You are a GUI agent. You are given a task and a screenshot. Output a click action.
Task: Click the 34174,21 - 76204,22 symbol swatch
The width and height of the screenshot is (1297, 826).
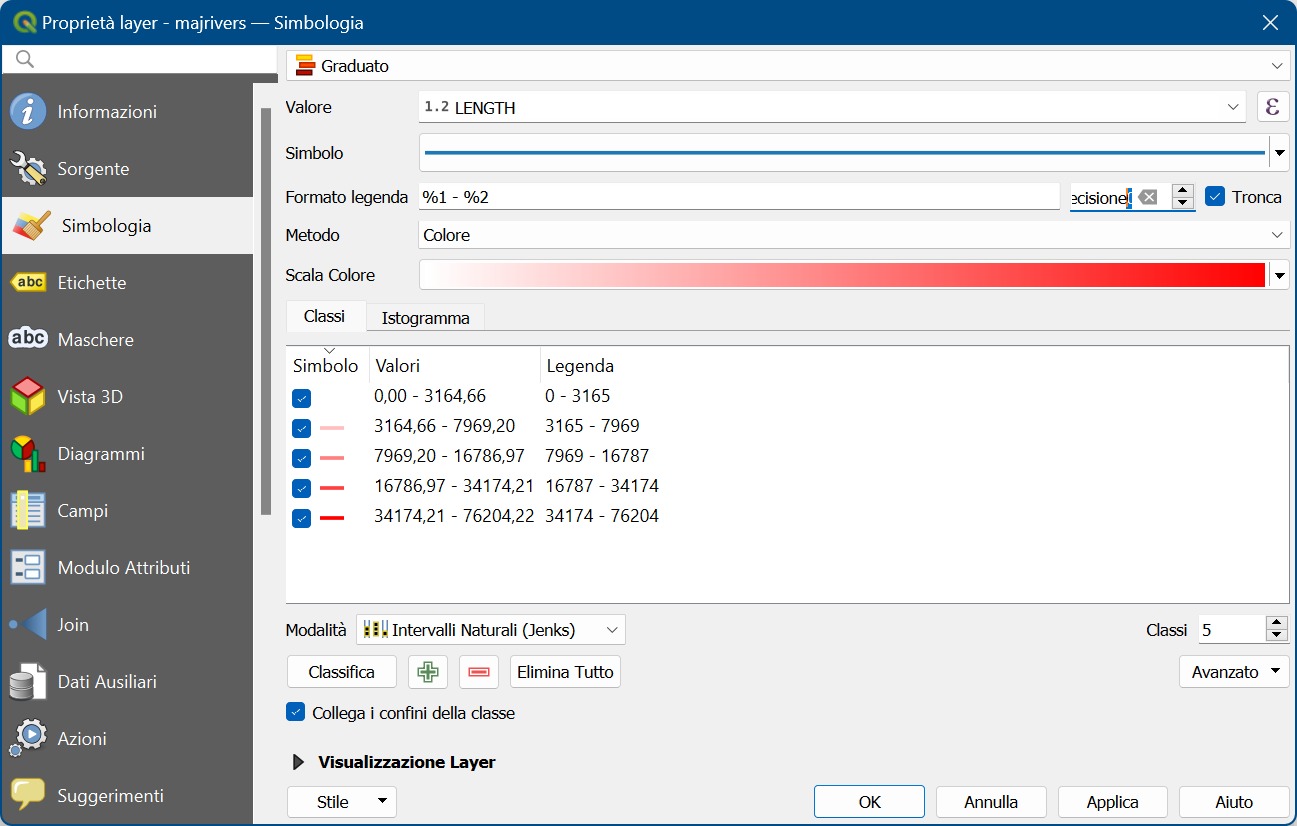(332, 518)
